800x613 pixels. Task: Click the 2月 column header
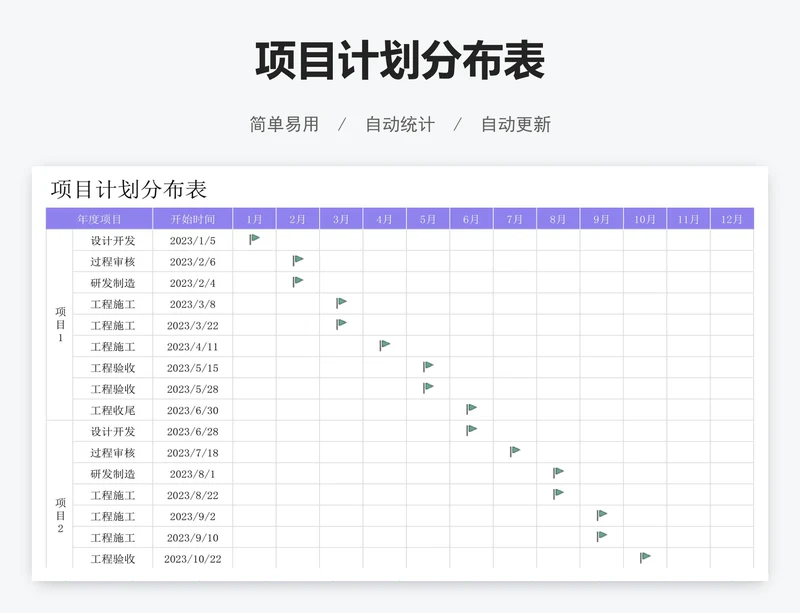tap(297, 219)
